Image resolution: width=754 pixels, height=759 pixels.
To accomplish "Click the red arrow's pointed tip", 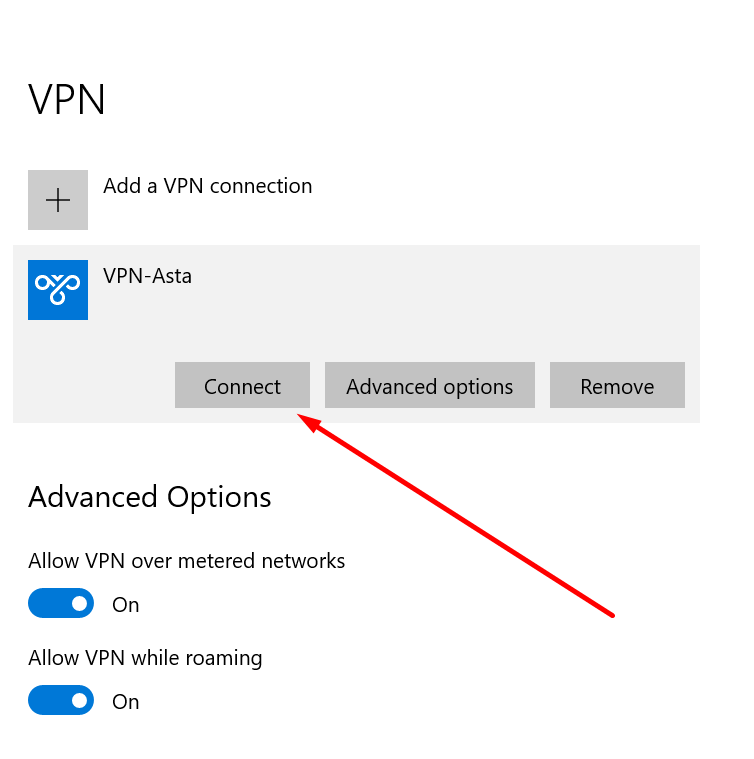I will [304, 420].
